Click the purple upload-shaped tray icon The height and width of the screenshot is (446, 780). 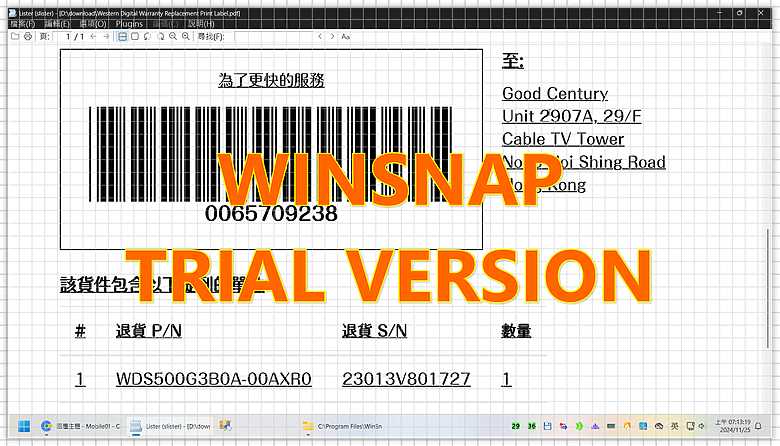[x=595, y=426]
